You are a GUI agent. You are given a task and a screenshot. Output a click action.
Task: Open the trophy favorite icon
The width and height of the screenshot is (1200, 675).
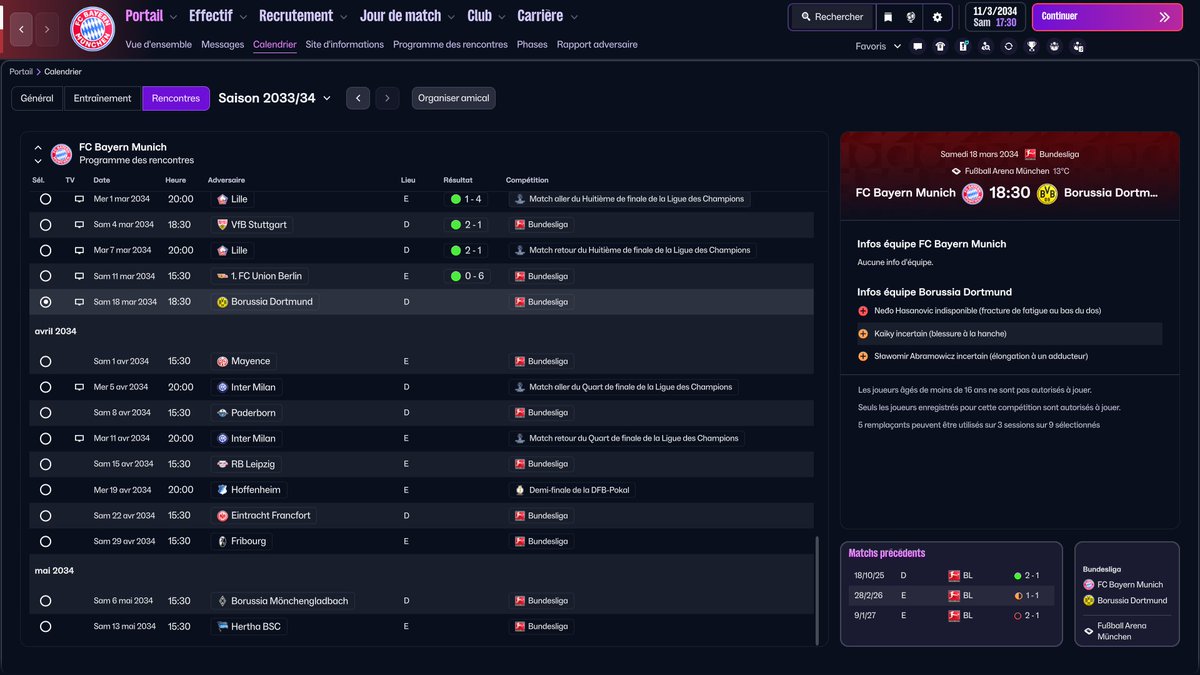[1032, 46]
